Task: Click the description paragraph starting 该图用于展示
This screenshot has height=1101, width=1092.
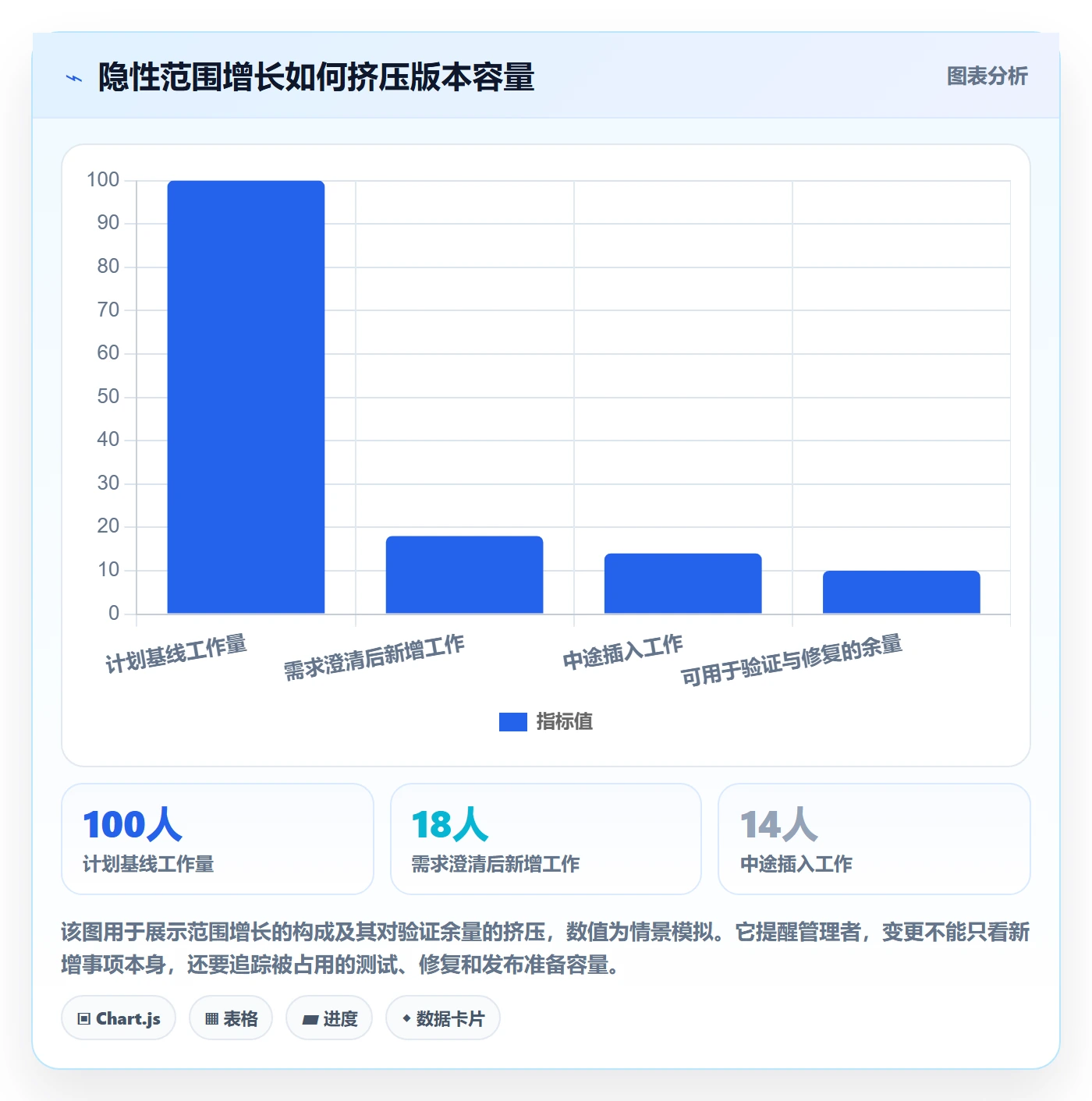Action: [x=545, y=948]
